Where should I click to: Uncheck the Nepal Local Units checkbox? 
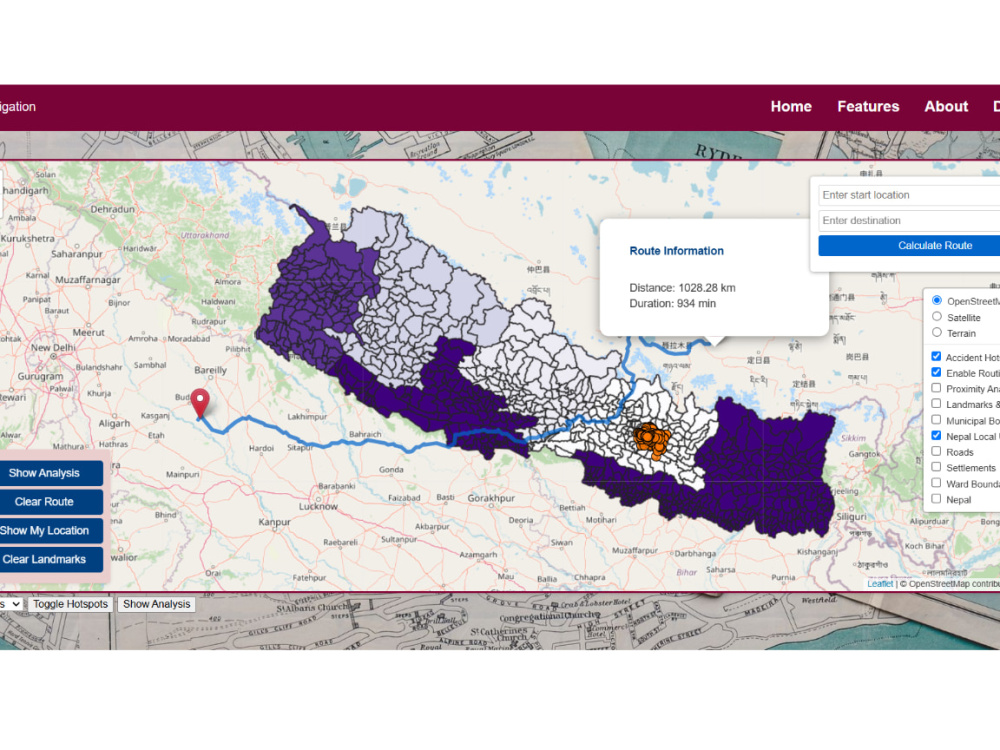click(x=936, y=436)
